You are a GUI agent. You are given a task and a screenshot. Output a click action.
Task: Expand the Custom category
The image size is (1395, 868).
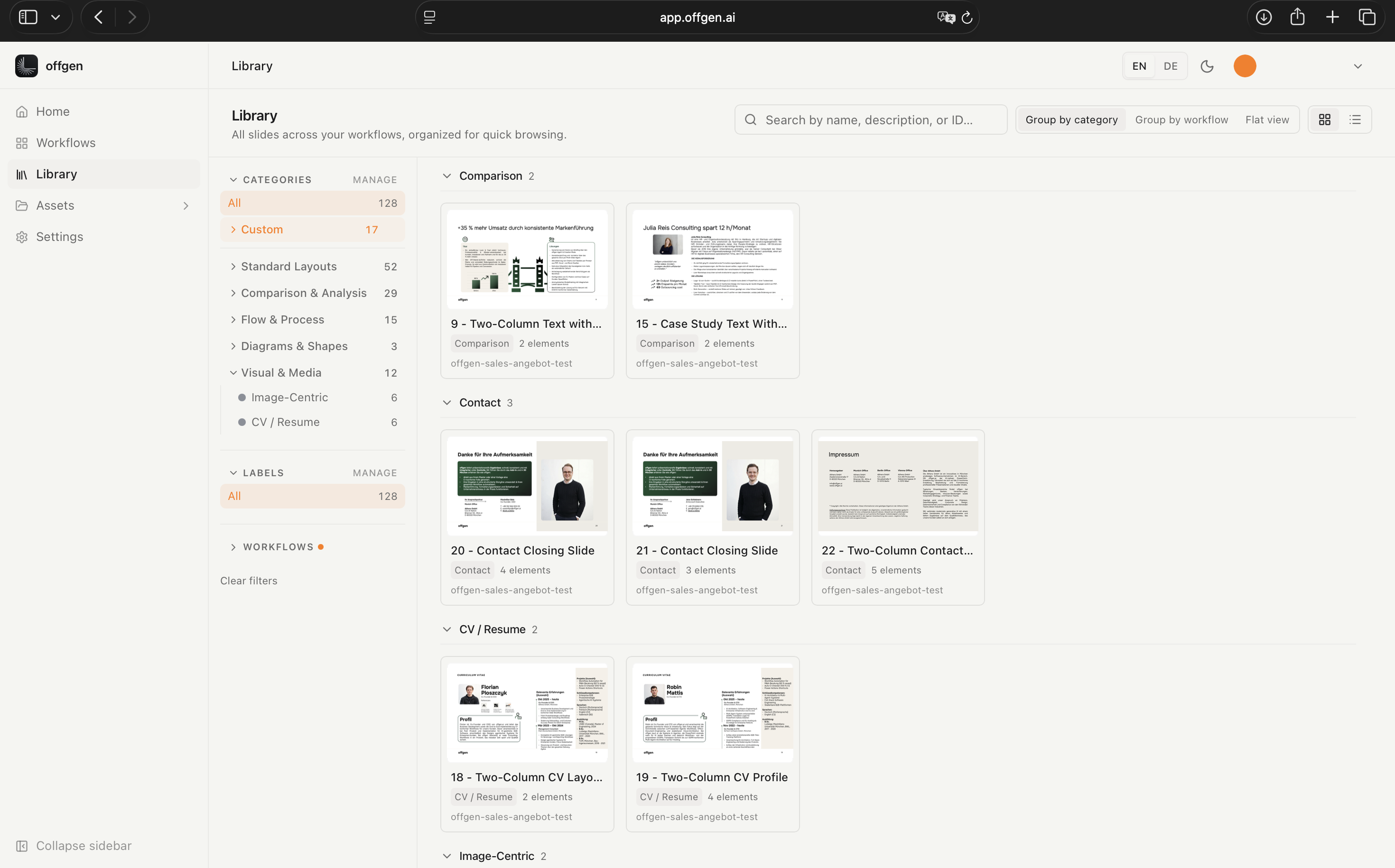tap(233, 230)
